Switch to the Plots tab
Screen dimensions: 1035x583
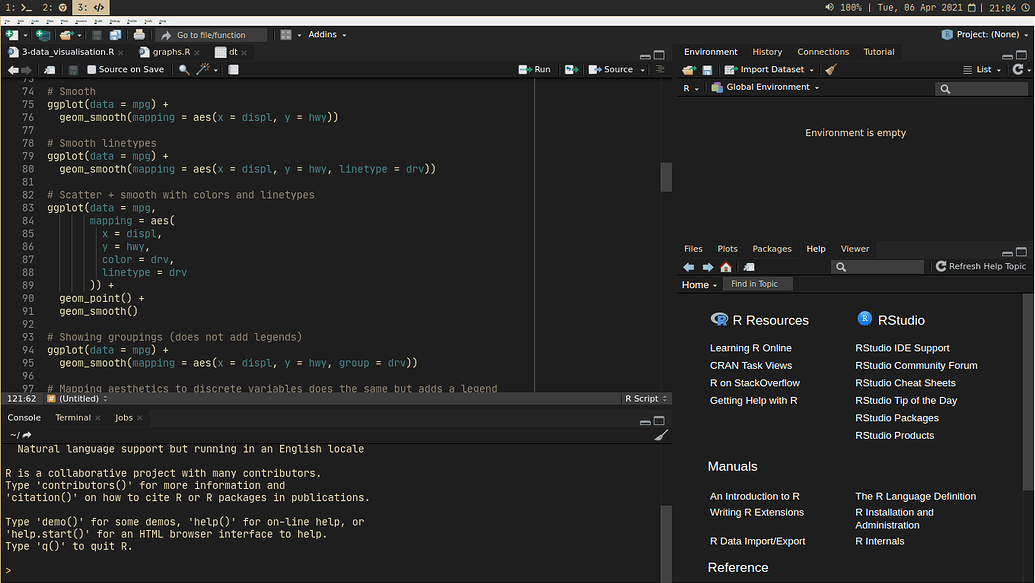727,249
